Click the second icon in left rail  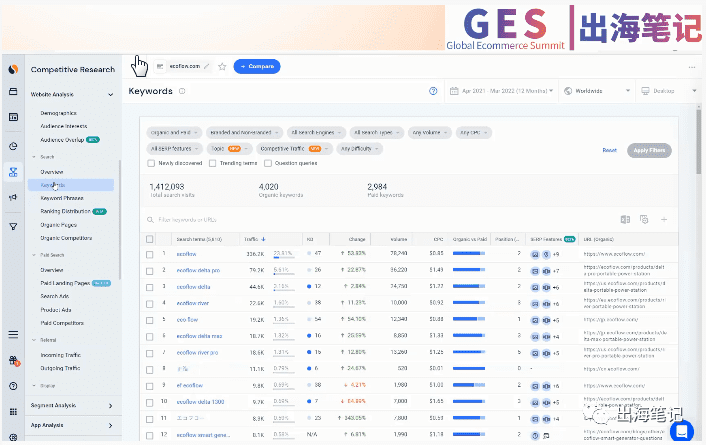click(x=13, y=91)
